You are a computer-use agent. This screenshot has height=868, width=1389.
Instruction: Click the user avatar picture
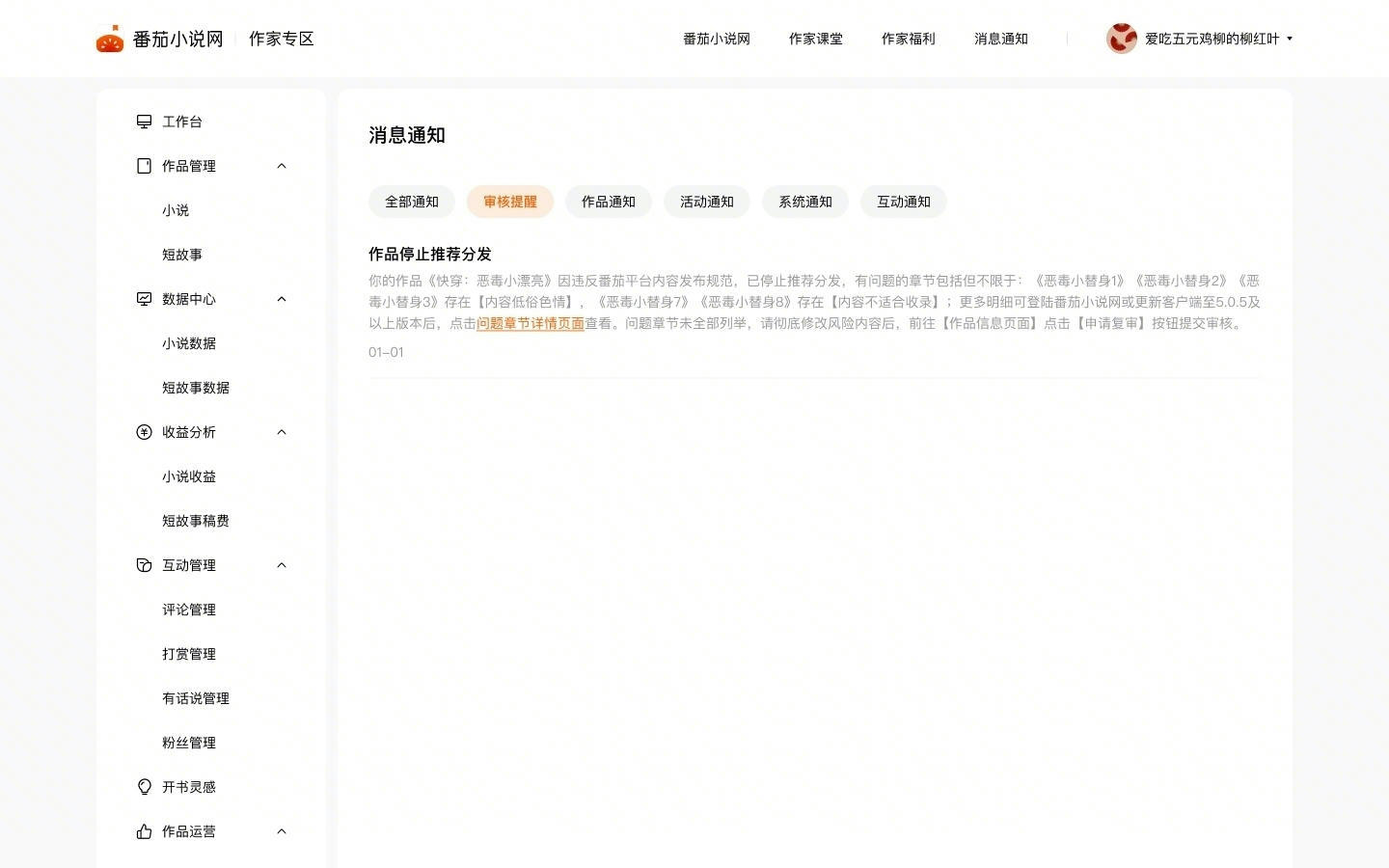click(1121, 39)
